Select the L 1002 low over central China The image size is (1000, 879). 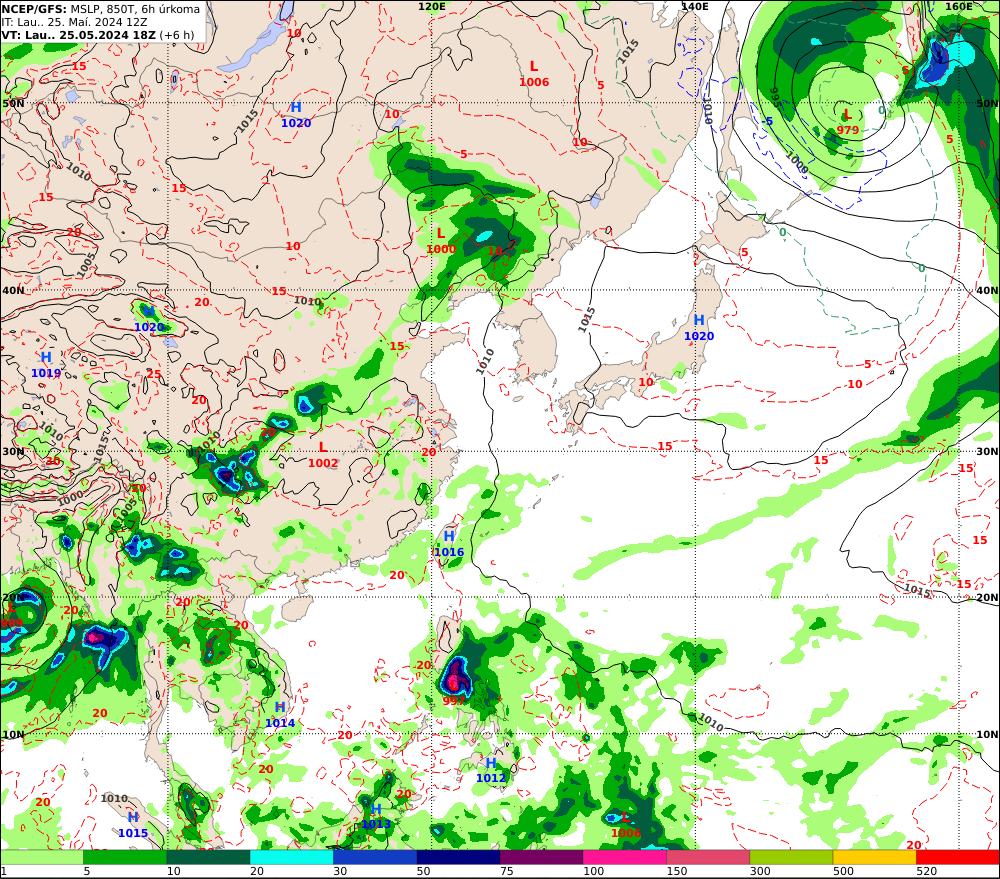click(x=323, y=455)
